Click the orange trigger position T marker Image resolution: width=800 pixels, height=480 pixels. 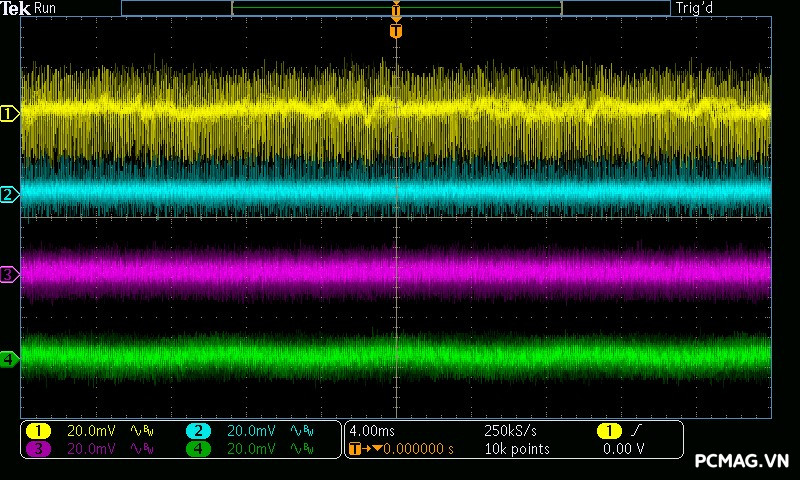pos(396,31)
